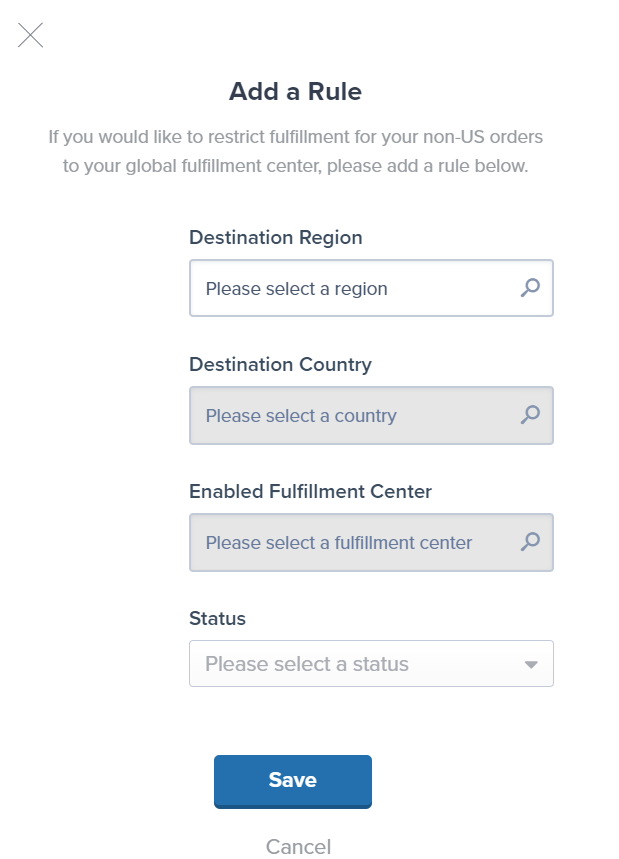
Task: Click the Status dropdown caret icon
Action: point(531,663)
